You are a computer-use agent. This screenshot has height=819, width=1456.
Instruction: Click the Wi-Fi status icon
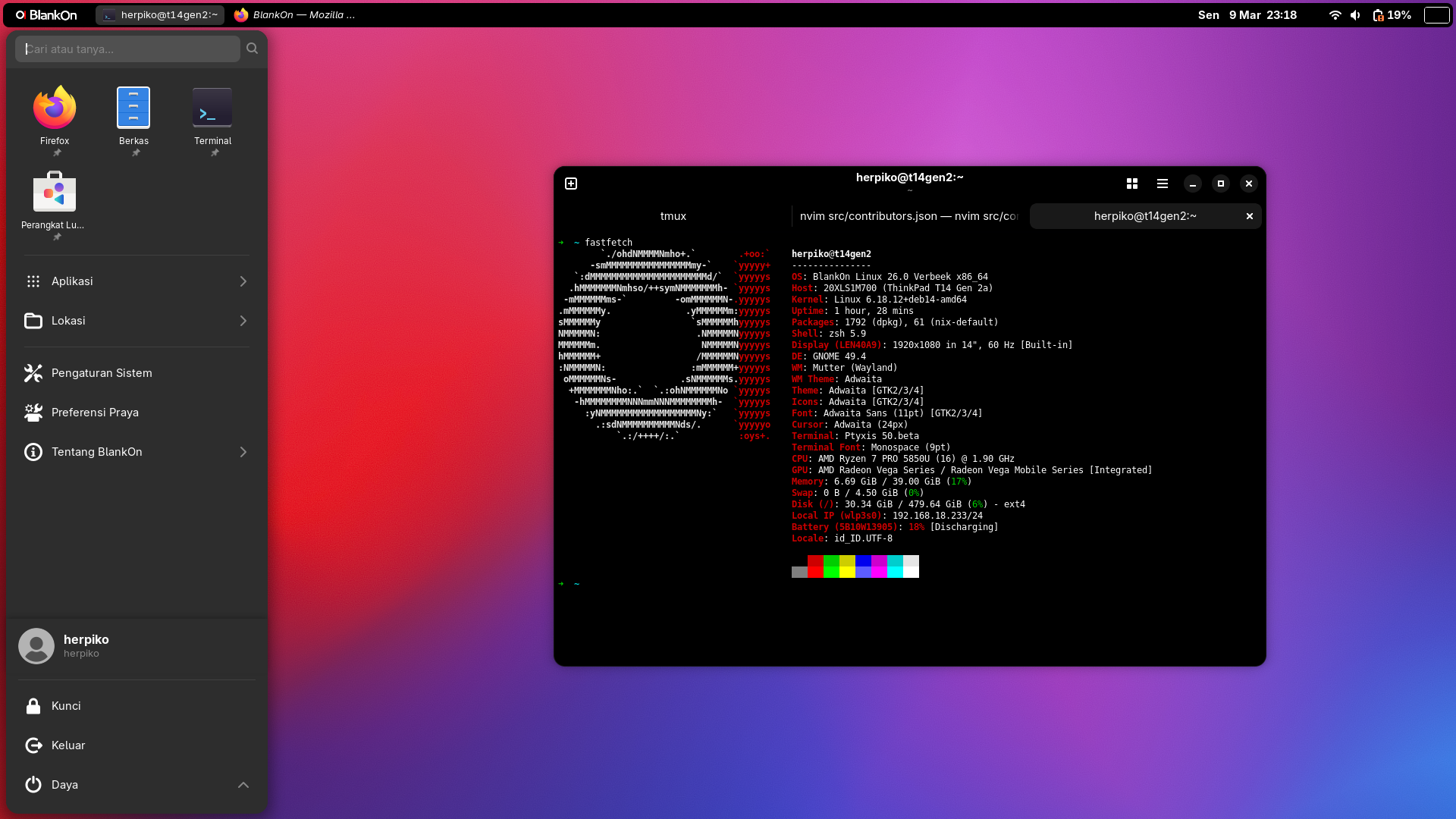pyautogui.click(x=1335, y=15)
